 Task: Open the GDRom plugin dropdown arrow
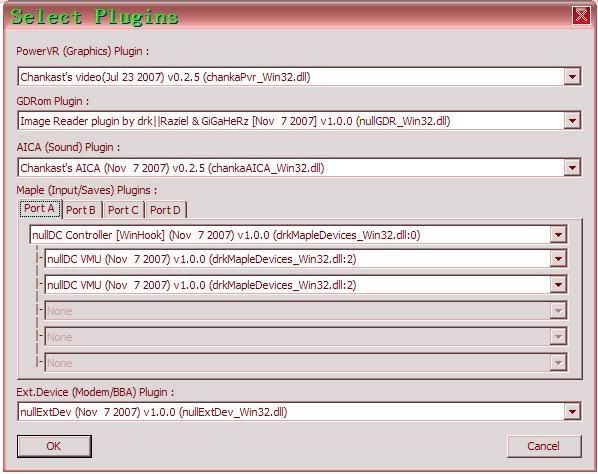point(572,121)
